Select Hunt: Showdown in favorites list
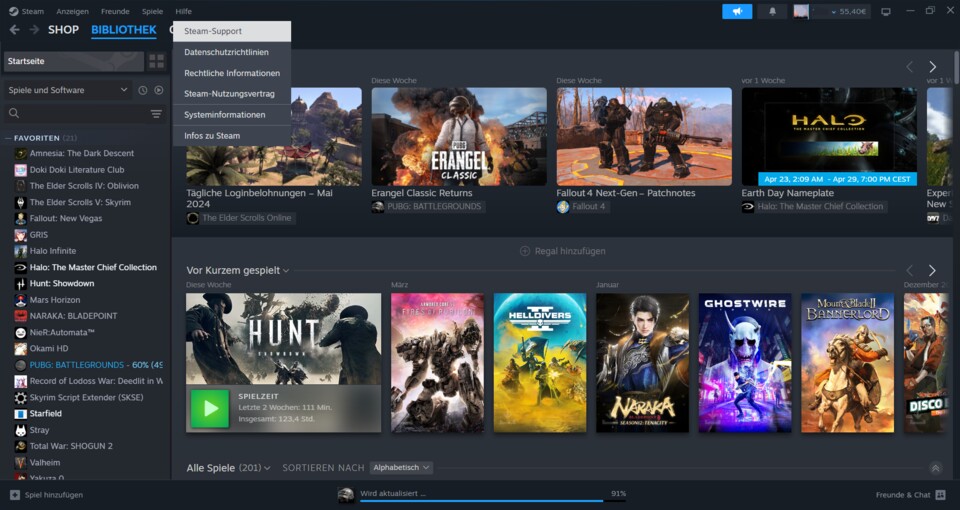The width and height of the screenshot is (960, 510). (x=62, y=283)
